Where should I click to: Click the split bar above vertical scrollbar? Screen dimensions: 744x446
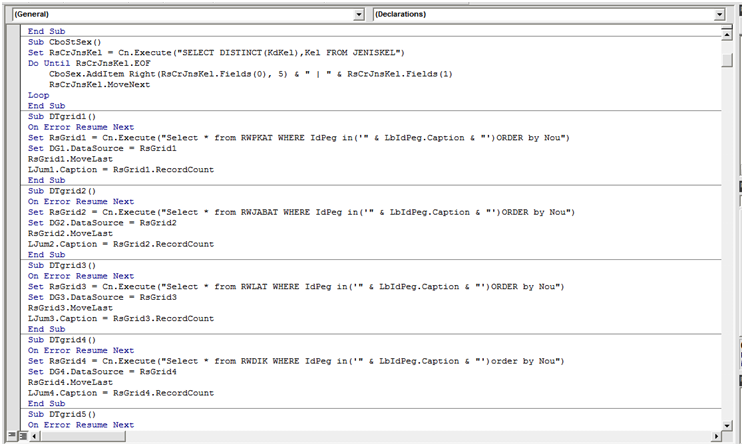tap(727, 27)
